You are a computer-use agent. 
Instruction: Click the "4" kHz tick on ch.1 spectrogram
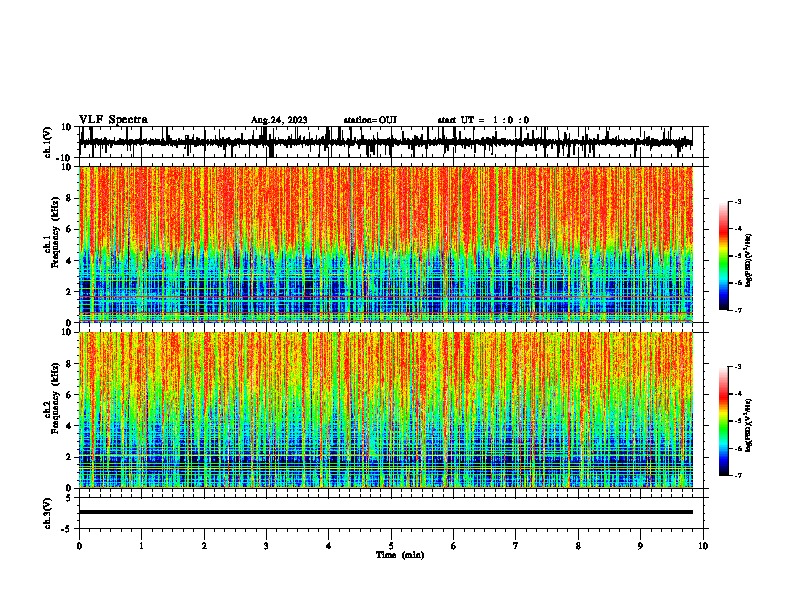click(x=69, y=261)
